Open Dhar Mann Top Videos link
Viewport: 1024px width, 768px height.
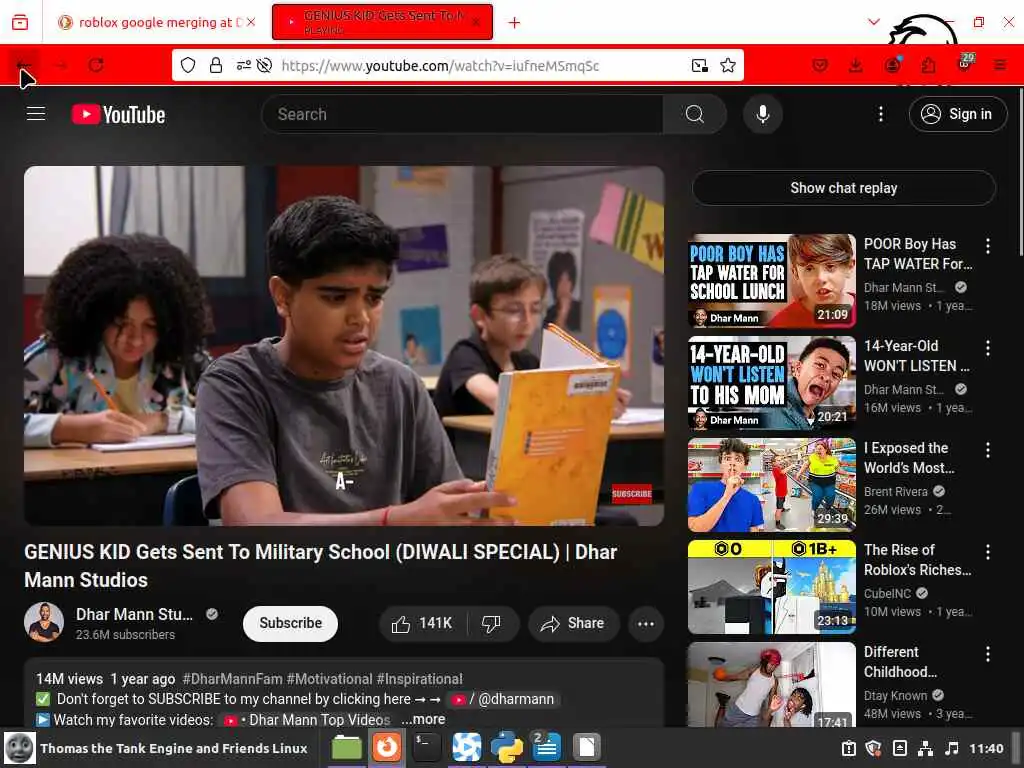point(307,720)
